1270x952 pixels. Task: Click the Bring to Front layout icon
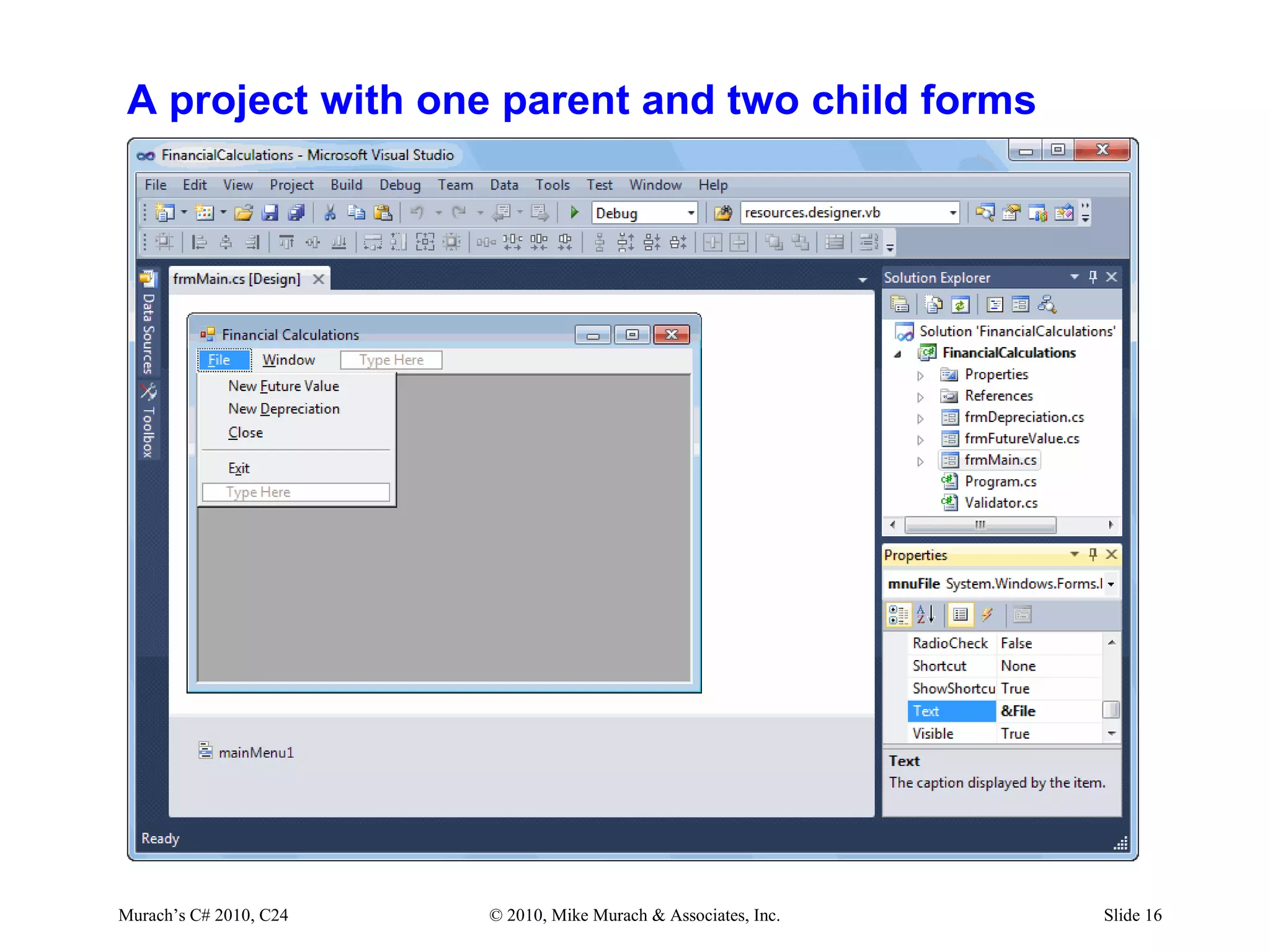pos(773,242)
